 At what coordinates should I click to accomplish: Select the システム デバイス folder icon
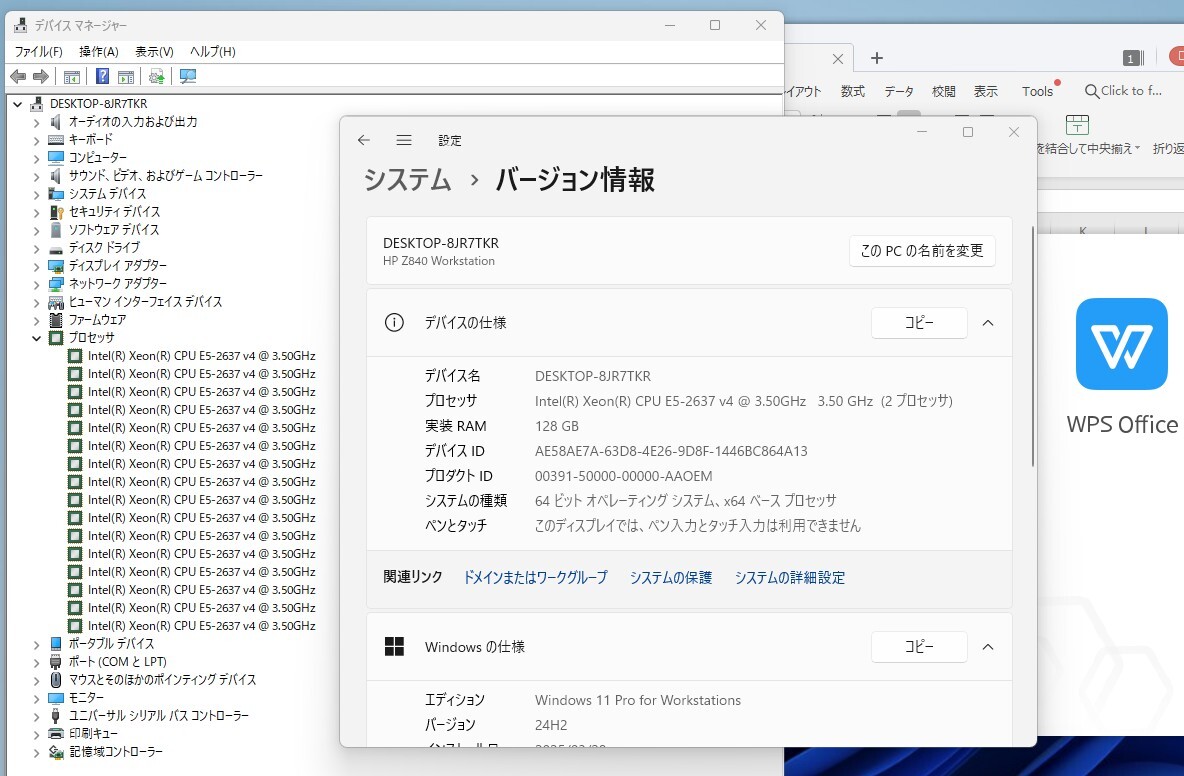coord(56,194)
